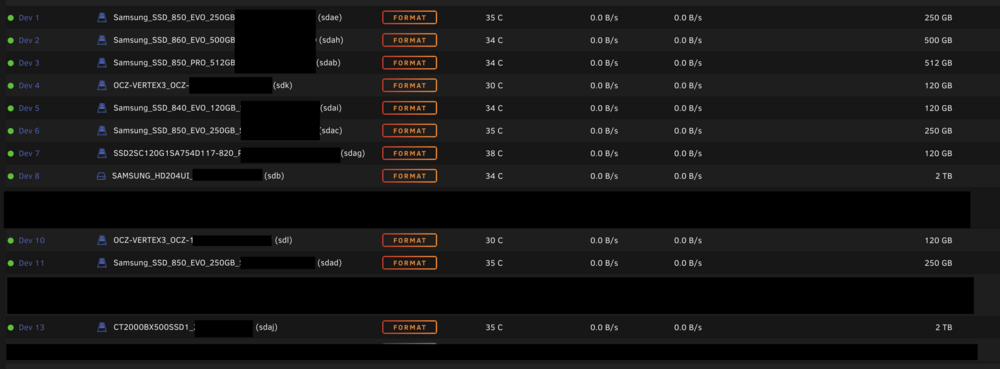The width and height of the screenshot is (1000, 369).
Task: Format the Dev 3 drive
Action: [x=409, y=63]
